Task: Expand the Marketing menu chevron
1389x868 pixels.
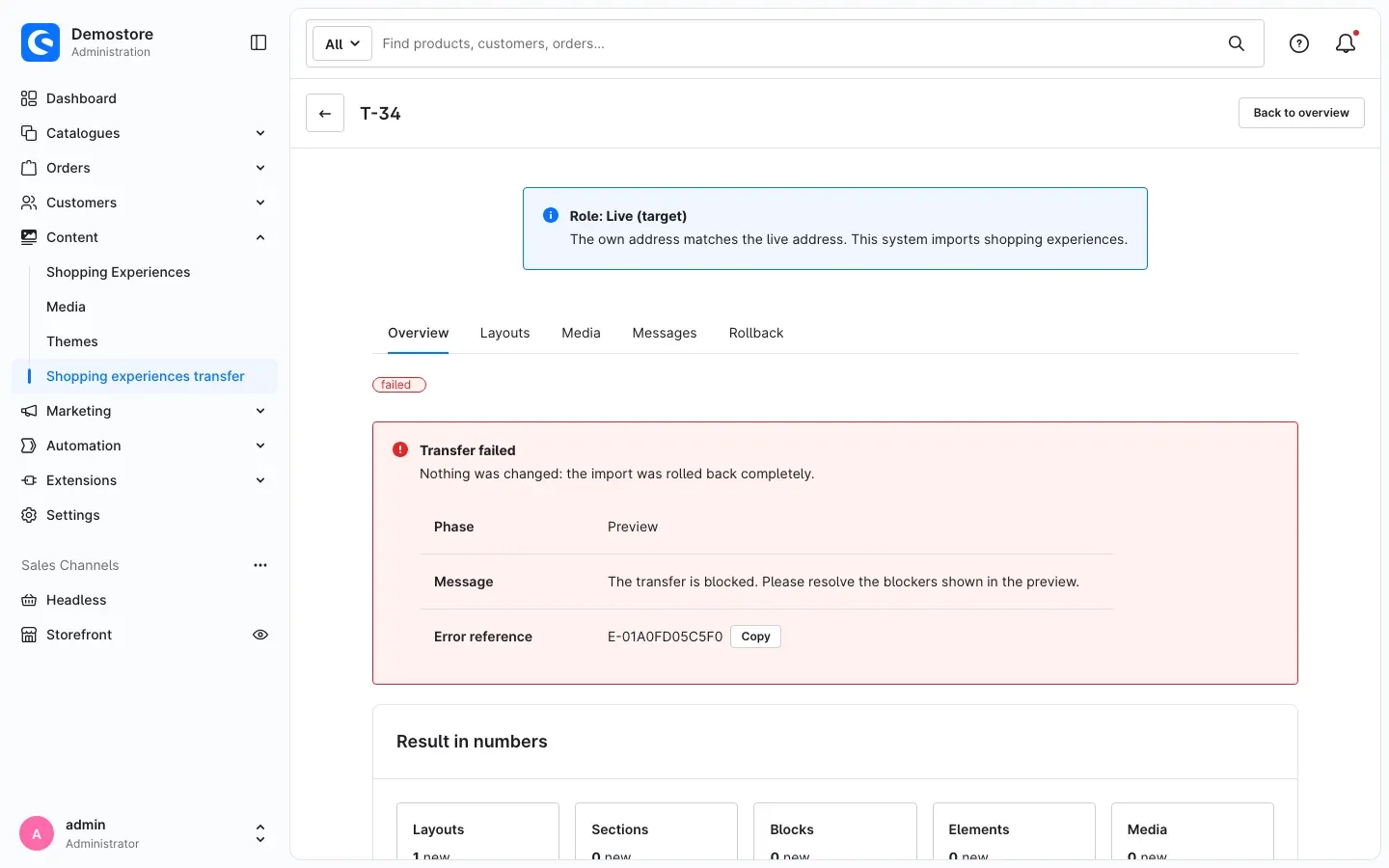Action: (260, 411)
